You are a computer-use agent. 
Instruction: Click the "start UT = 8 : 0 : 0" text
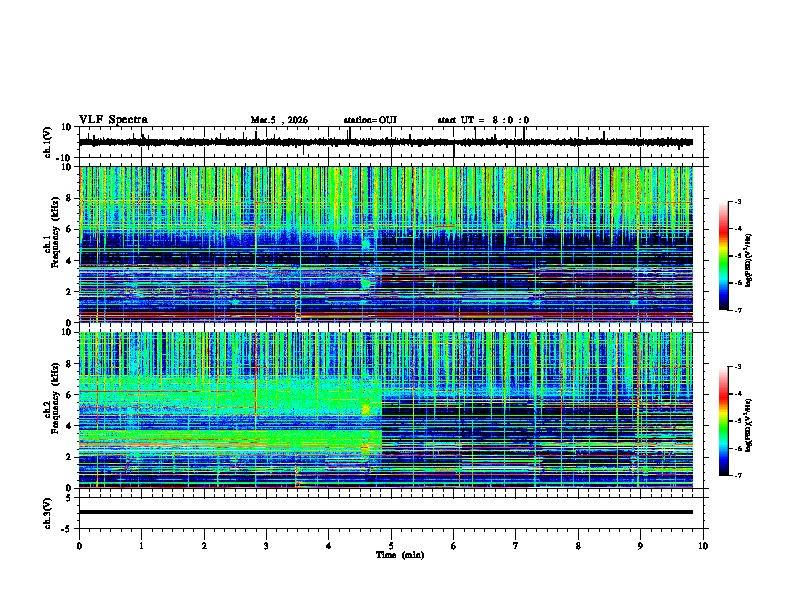[483, 120]
